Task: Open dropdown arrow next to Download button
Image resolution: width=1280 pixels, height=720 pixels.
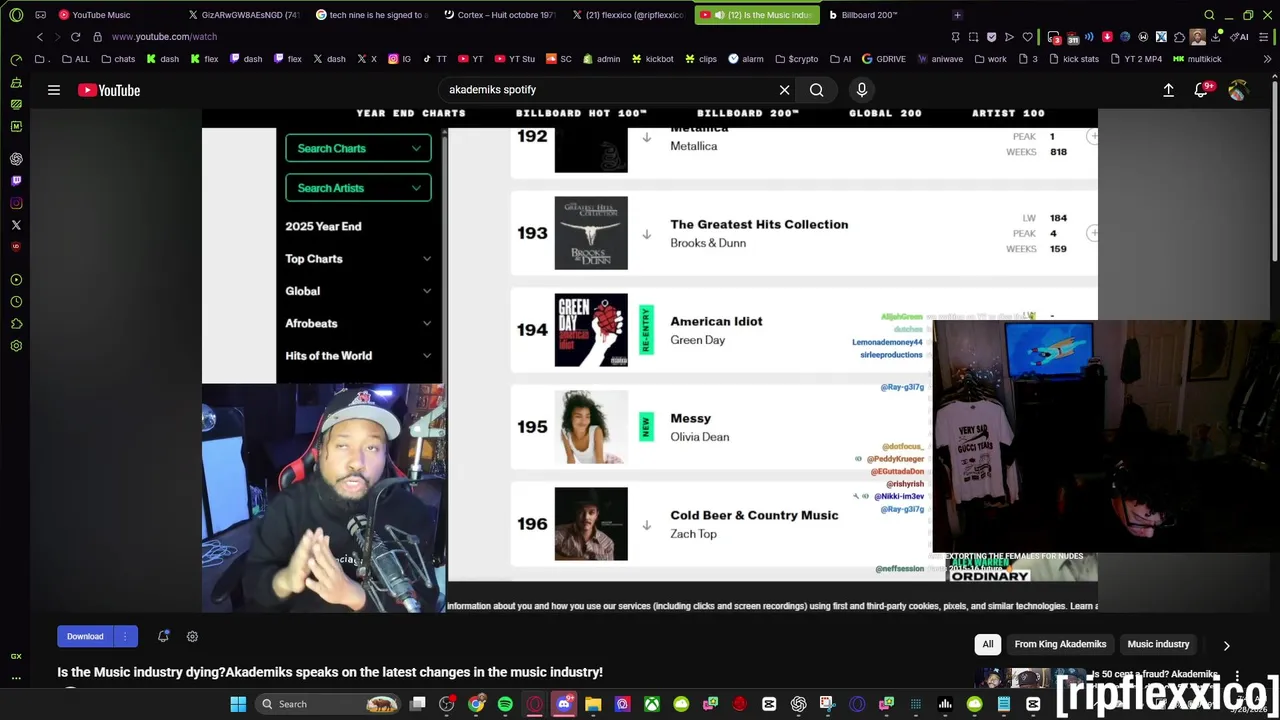Action: (x=125, y=636)
